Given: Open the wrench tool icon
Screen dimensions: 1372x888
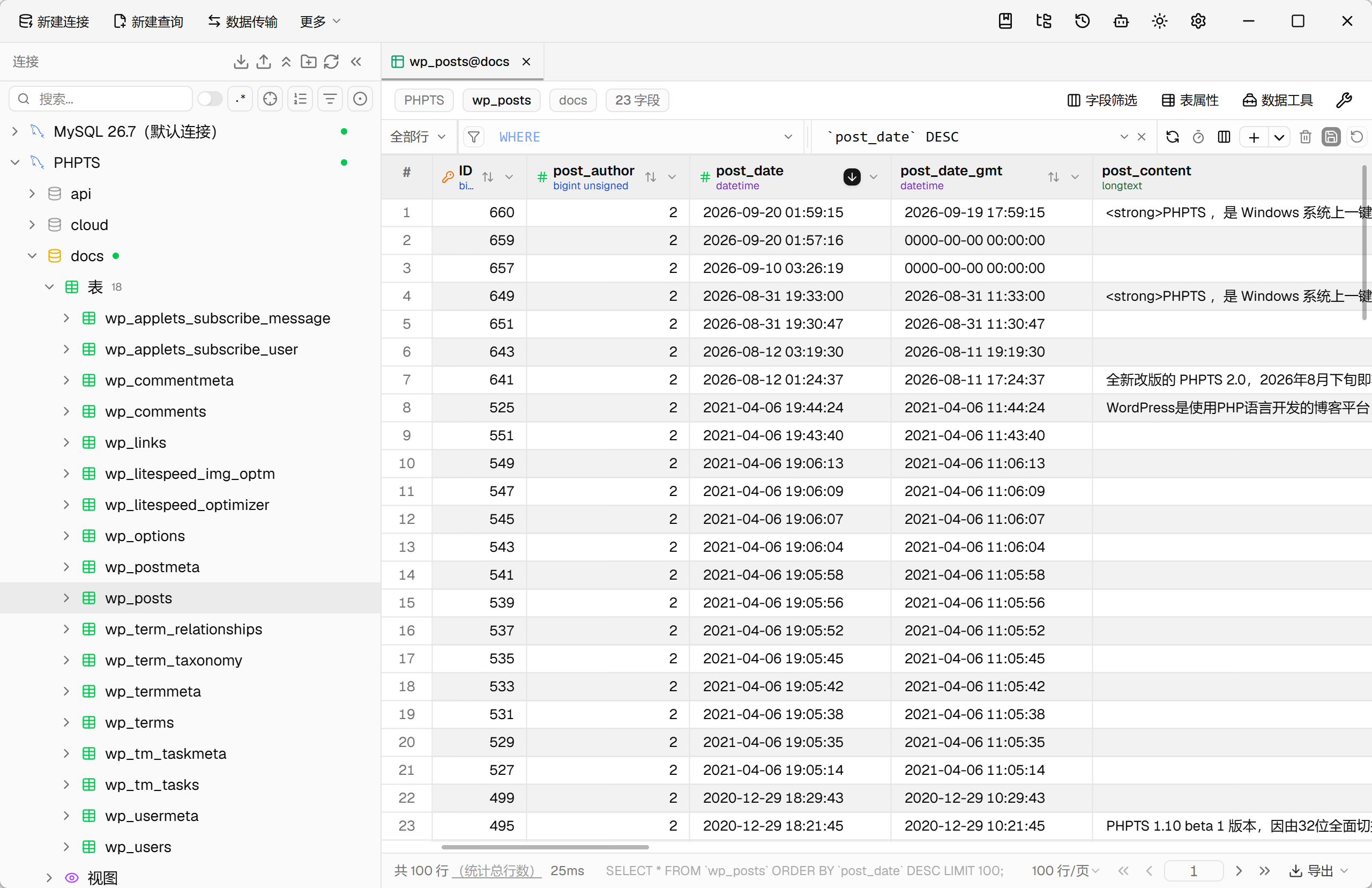Looking at the screenshot, I should point(1344,100).
